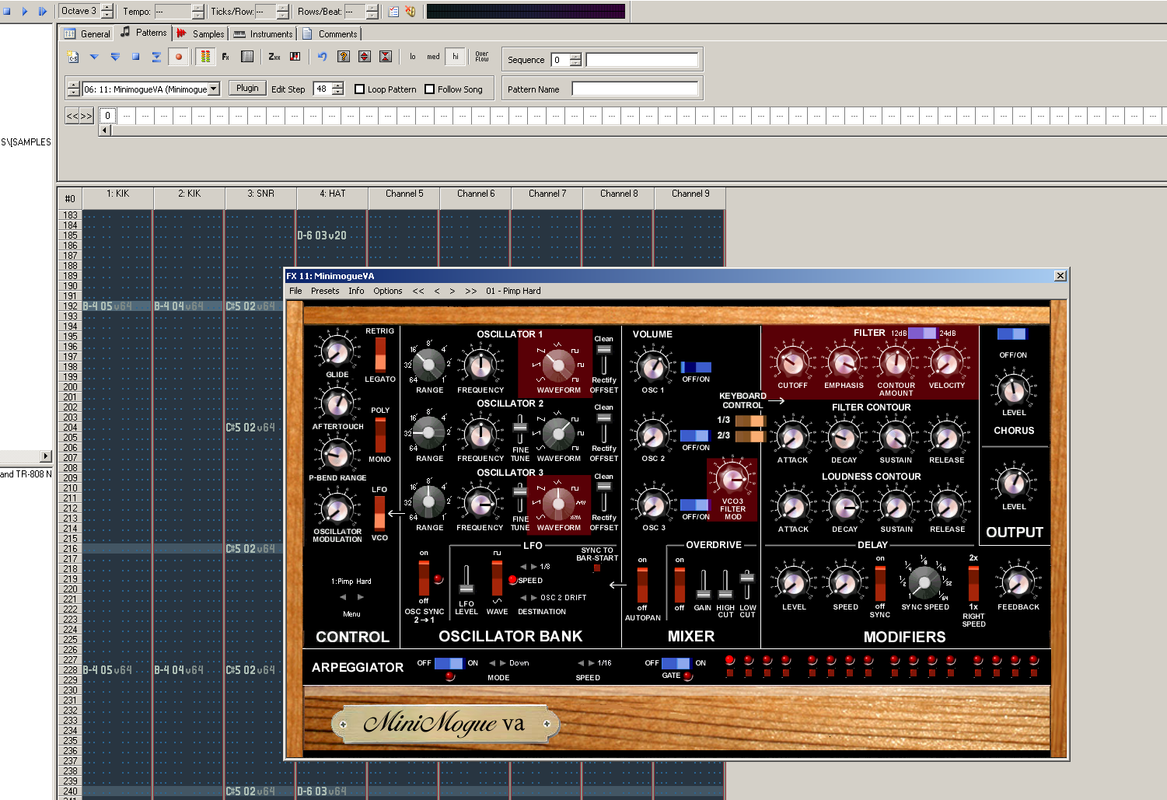Toggle the red record button
This screenshot has width=1167, height=800.
[x=178, y=57]
